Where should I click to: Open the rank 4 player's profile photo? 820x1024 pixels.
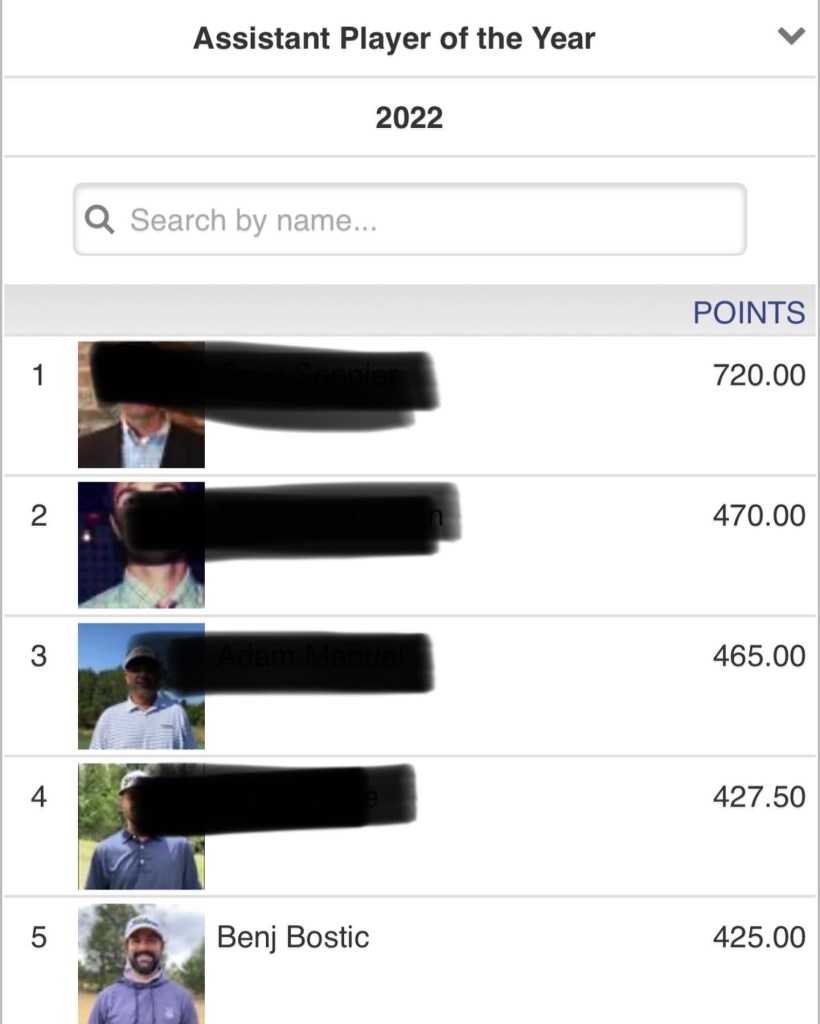[141, 827]
